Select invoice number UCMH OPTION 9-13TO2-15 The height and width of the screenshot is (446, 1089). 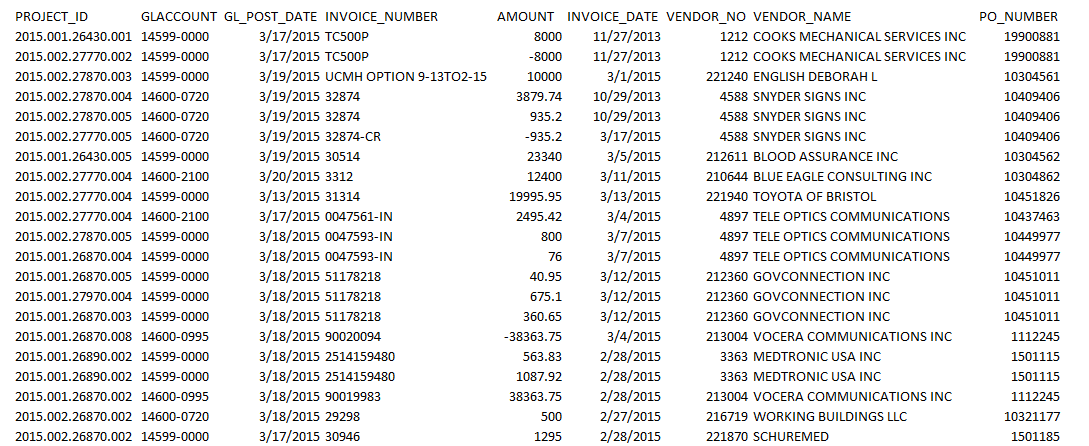[x=406, y=76]
